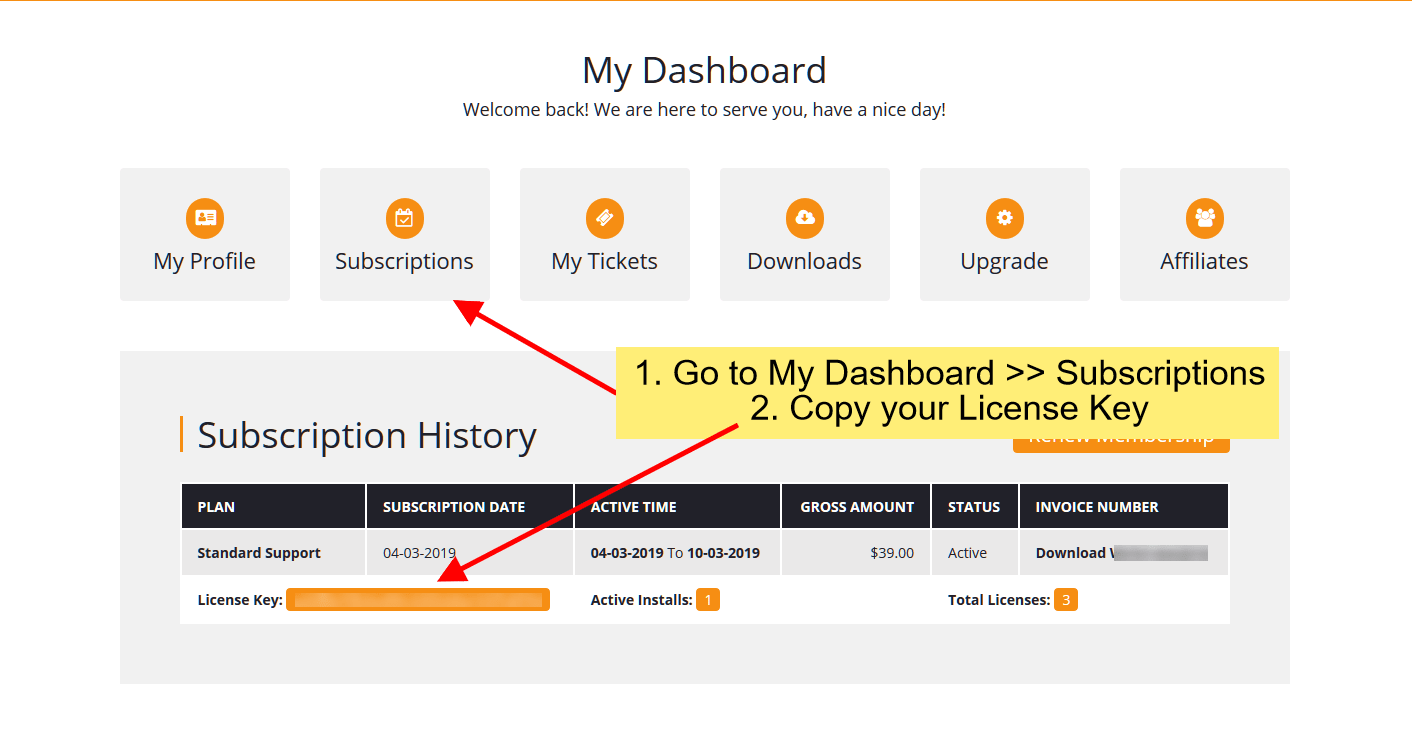
Task: Open the Subscriptions label
Action: tap(405, 262)
